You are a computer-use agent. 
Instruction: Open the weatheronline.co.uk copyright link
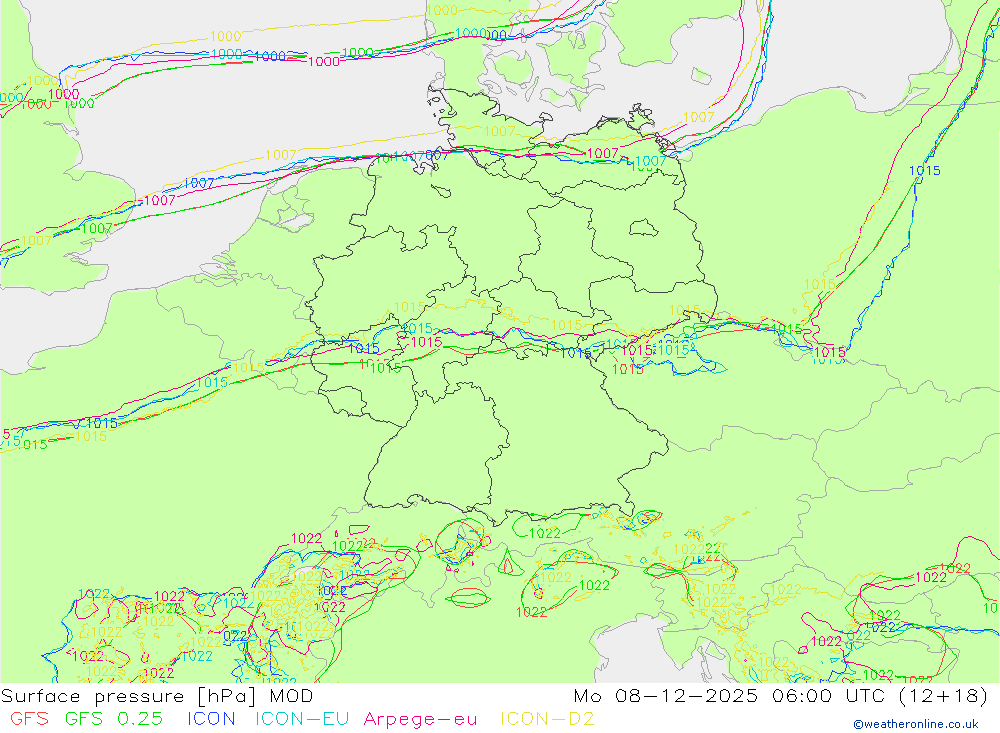916,724
